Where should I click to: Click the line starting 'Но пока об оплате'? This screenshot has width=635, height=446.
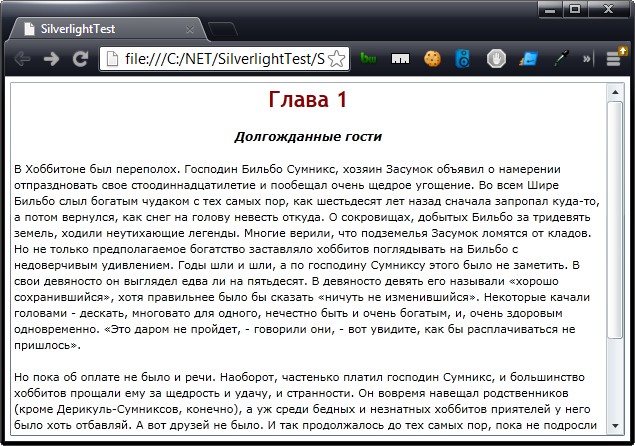(x=299, y=377)
